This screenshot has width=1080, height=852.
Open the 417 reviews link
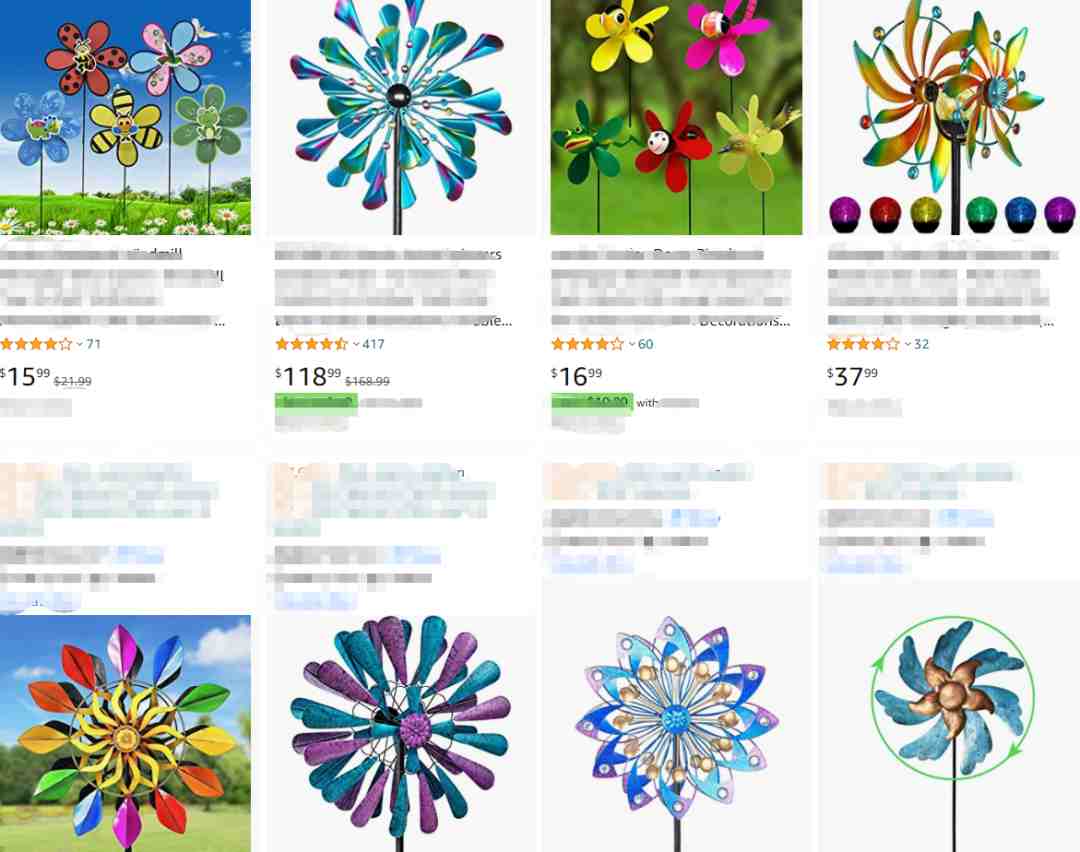[373, 344]
